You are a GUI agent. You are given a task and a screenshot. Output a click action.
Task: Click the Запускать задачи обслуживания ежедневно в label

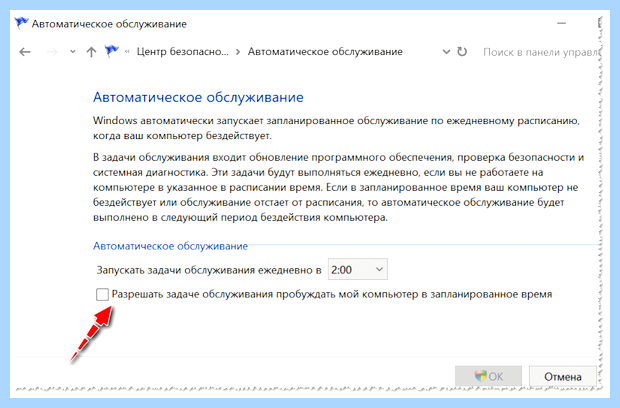(x=209, y=270)
